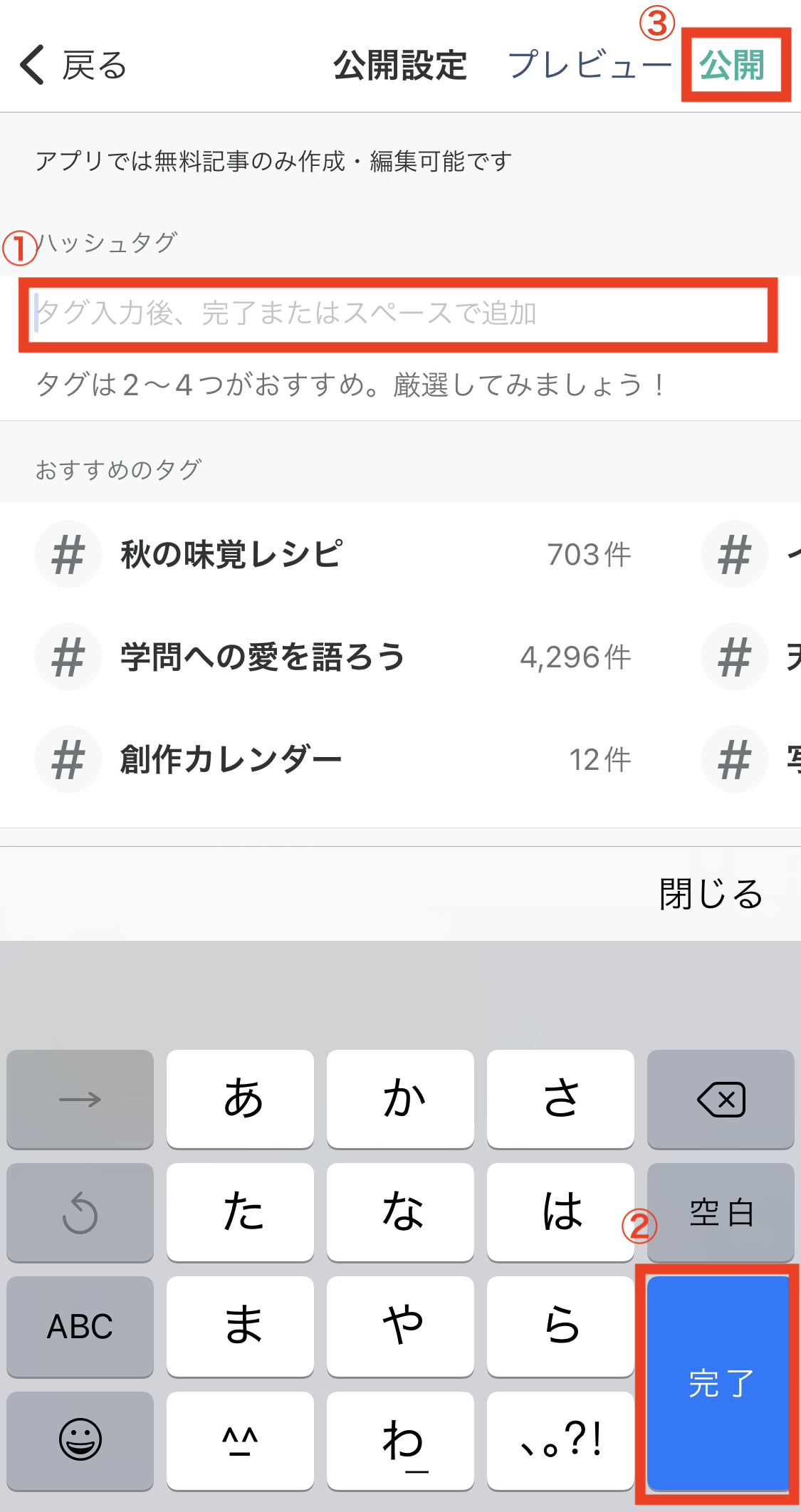Tap the ^^ kaomoji key
Screen dimensions: 801x1512
(x=240, y=1440)
